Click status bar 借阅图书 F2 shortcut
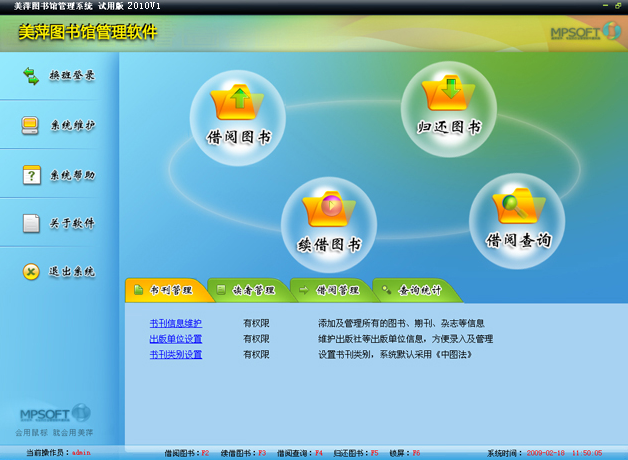The width and height of the screenshot is (628, 460). pos(187,453)
